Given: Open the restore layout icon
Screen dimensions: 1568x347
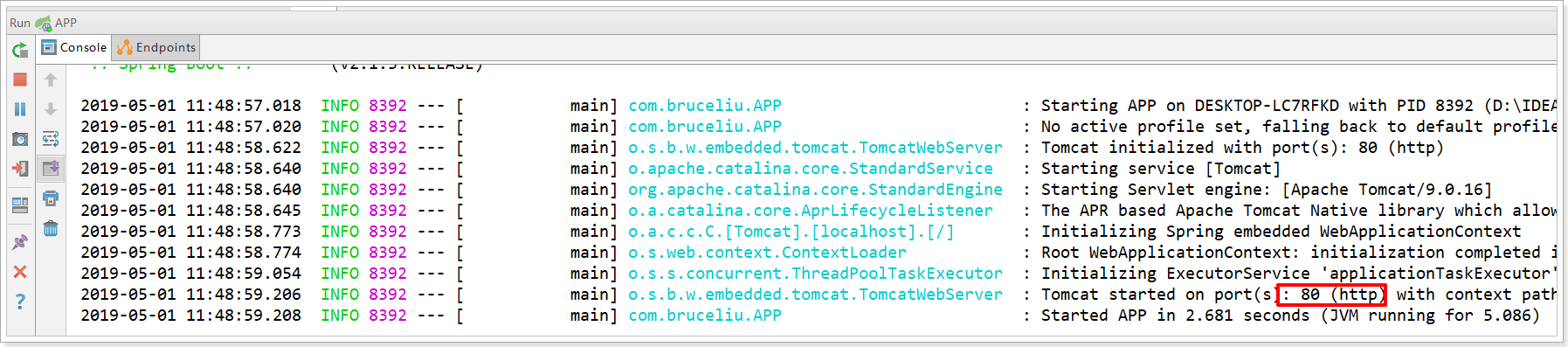Looking at the screenshot, I should tap(20, 205).
